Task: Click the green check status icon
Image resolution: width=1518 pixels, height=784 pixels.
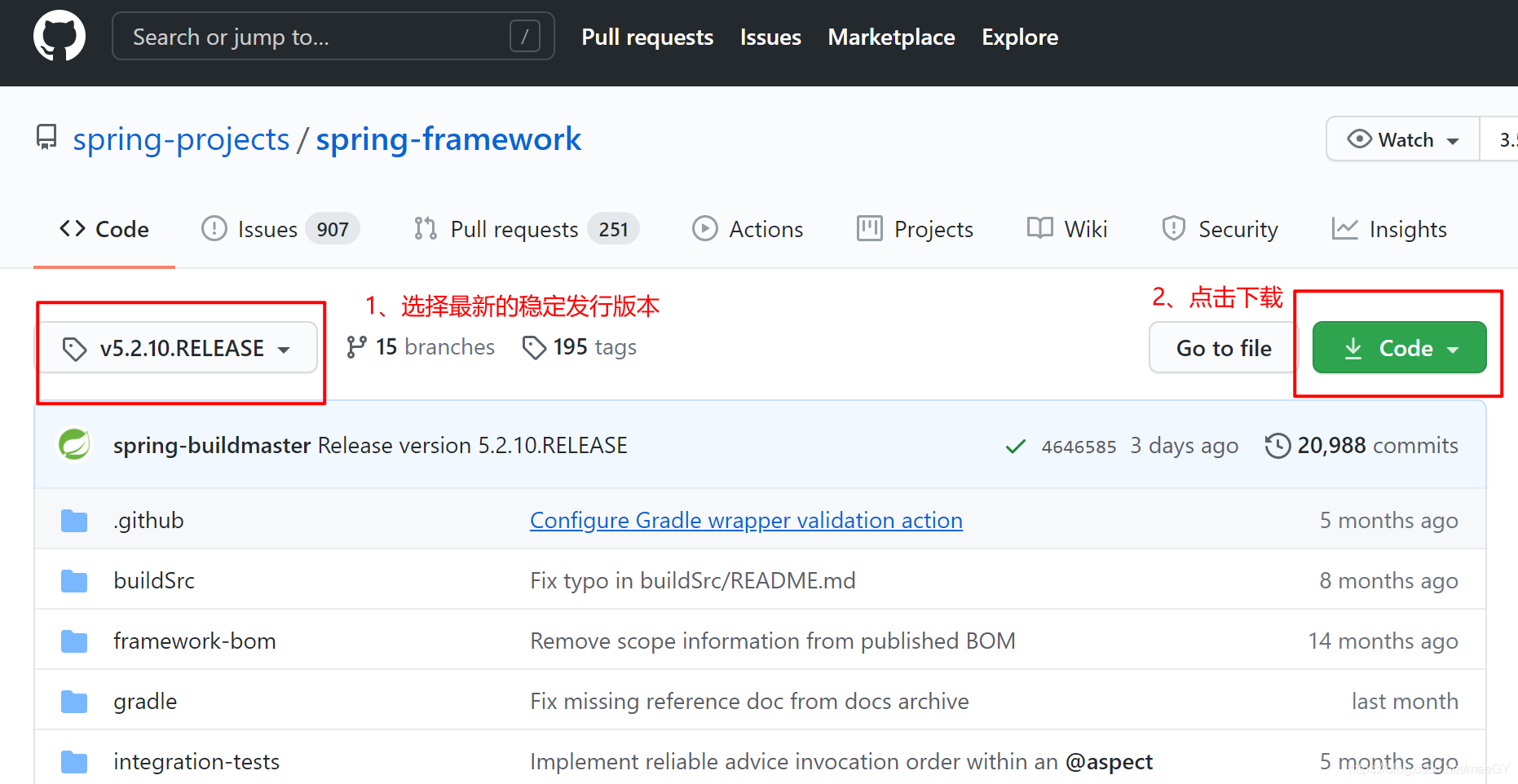Action: point(1016,447)
